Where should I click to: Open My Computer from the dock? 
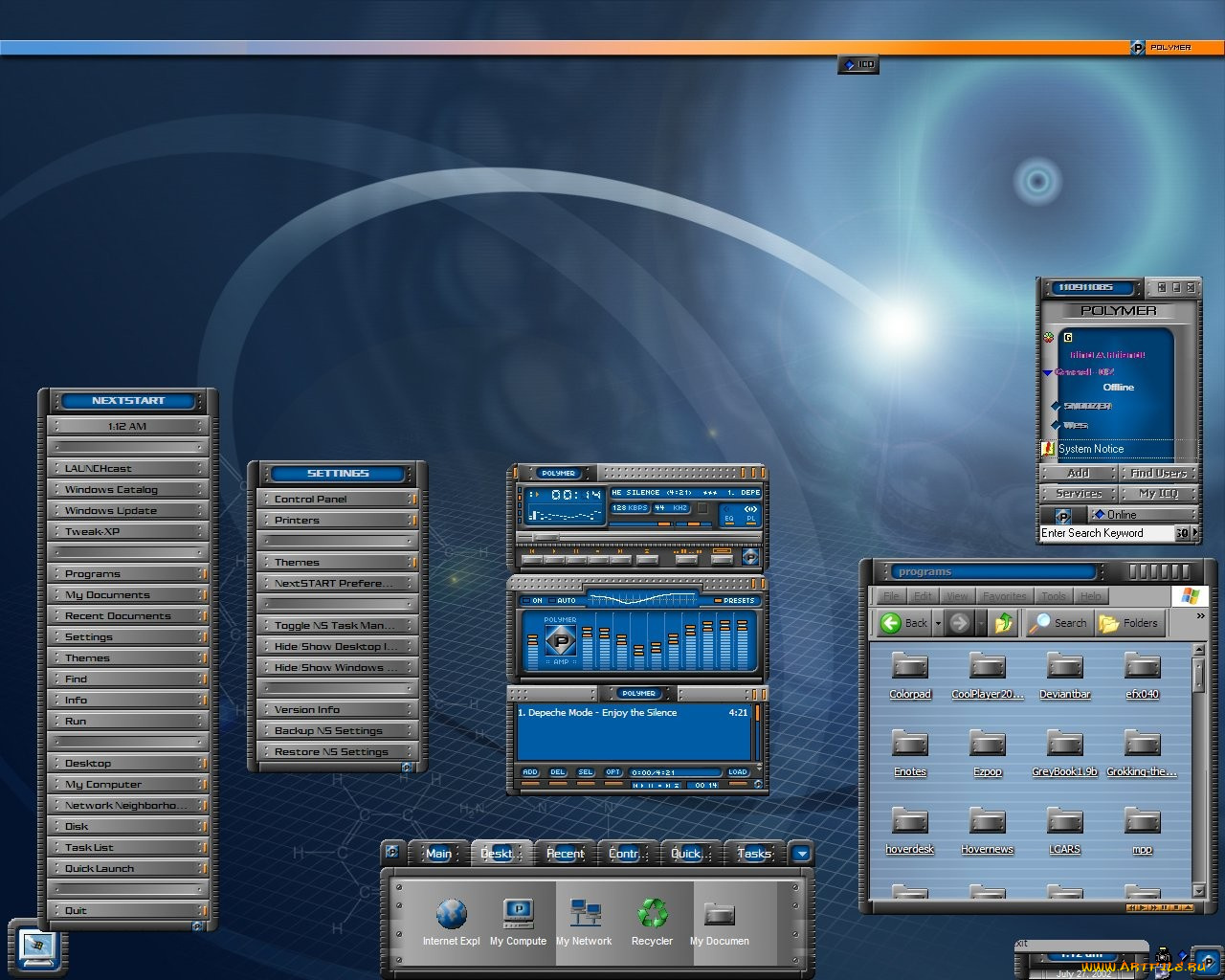click(518, 915)
